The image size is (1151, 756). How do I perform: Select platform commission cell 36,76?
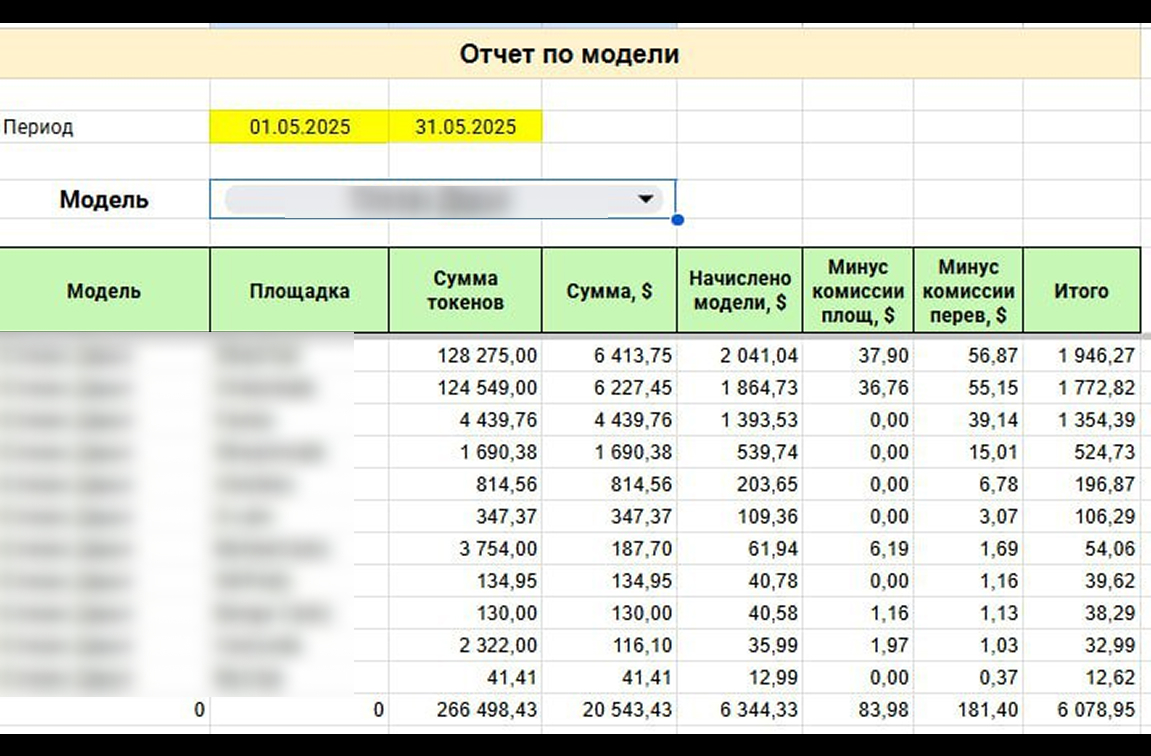[858, 388]
